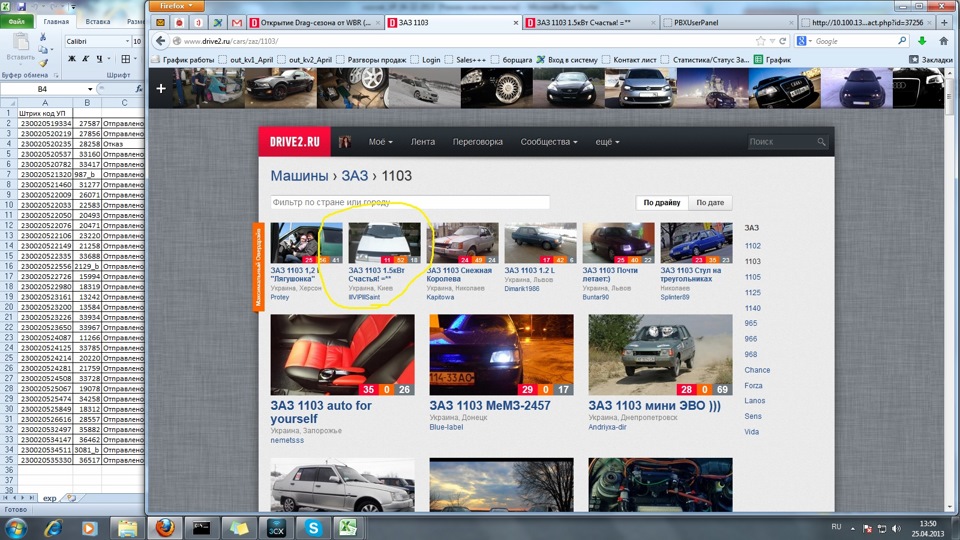Toggle italic К in Excel
960x540 pixels.
pyautogui.click(x=85, y=59)
